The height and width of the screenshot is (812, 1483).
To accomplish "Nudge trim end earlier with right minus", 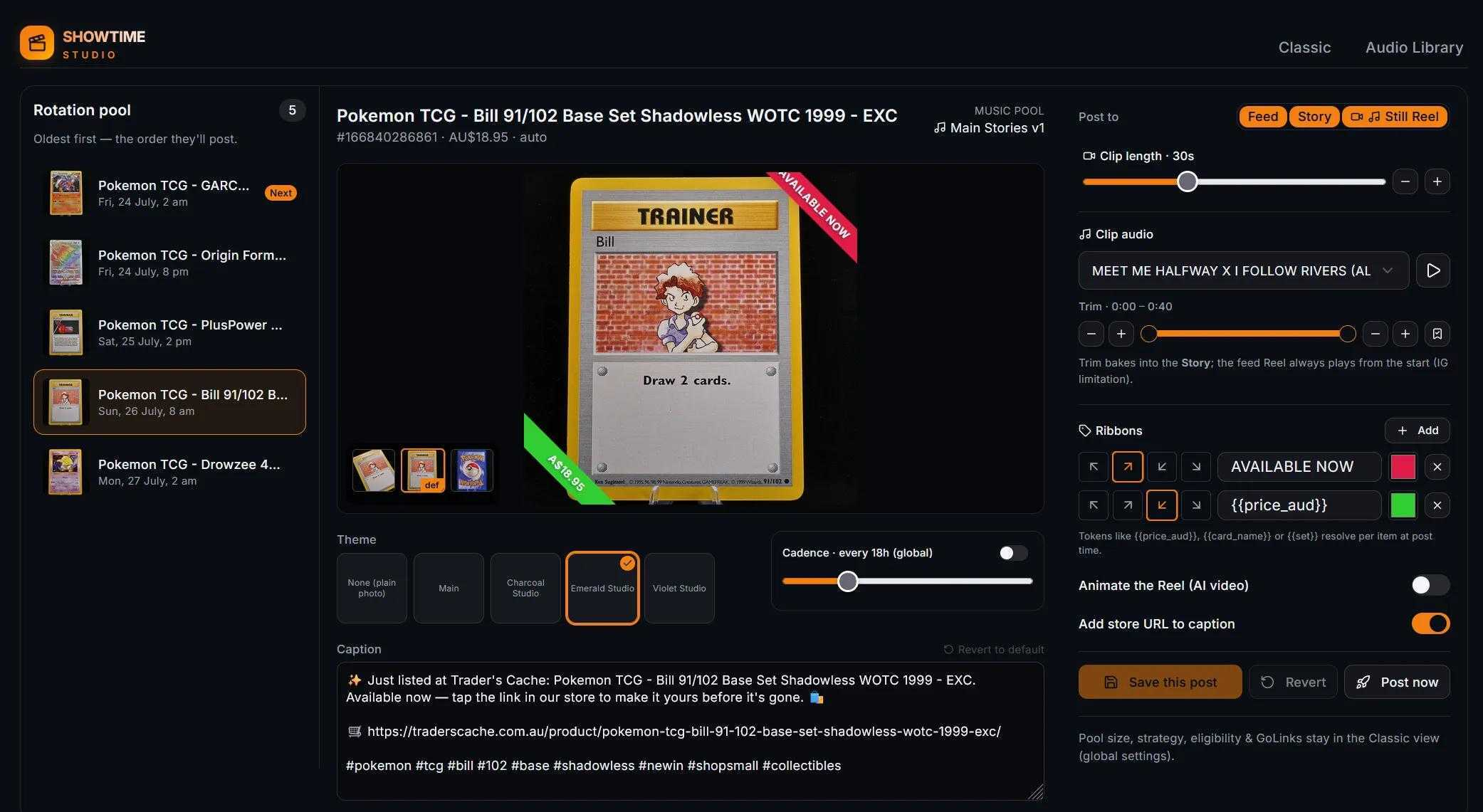I will [1375, 334].
